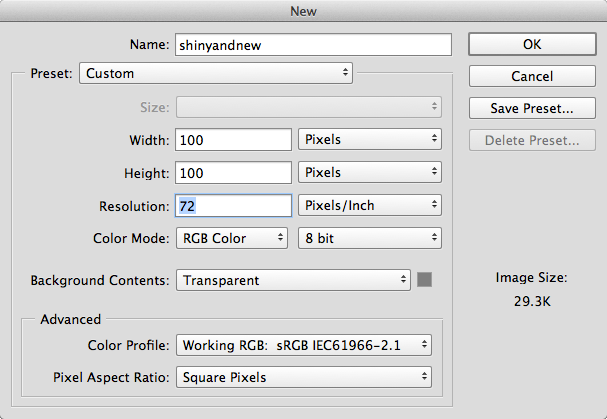Open Background Contents dropdown set to Transparent

point(293,280)
